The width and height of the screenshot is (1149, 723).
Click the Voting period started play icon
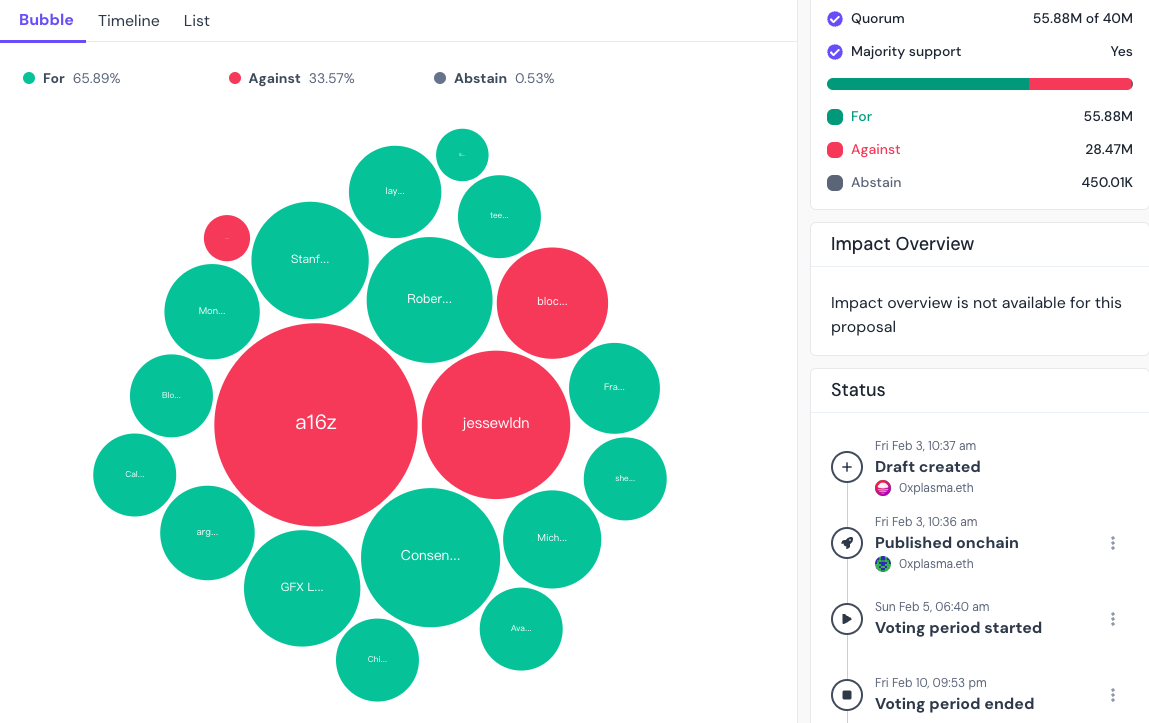(x=847, y=619)
